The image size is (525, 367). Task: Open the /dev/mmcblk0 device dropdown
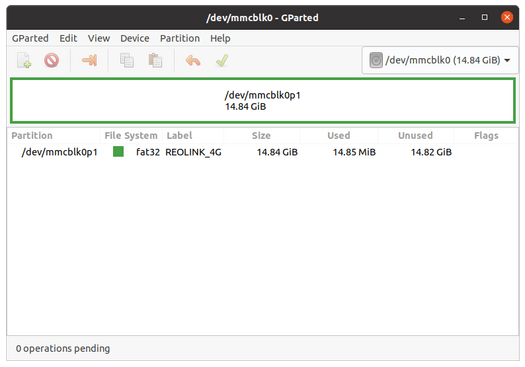440,60
